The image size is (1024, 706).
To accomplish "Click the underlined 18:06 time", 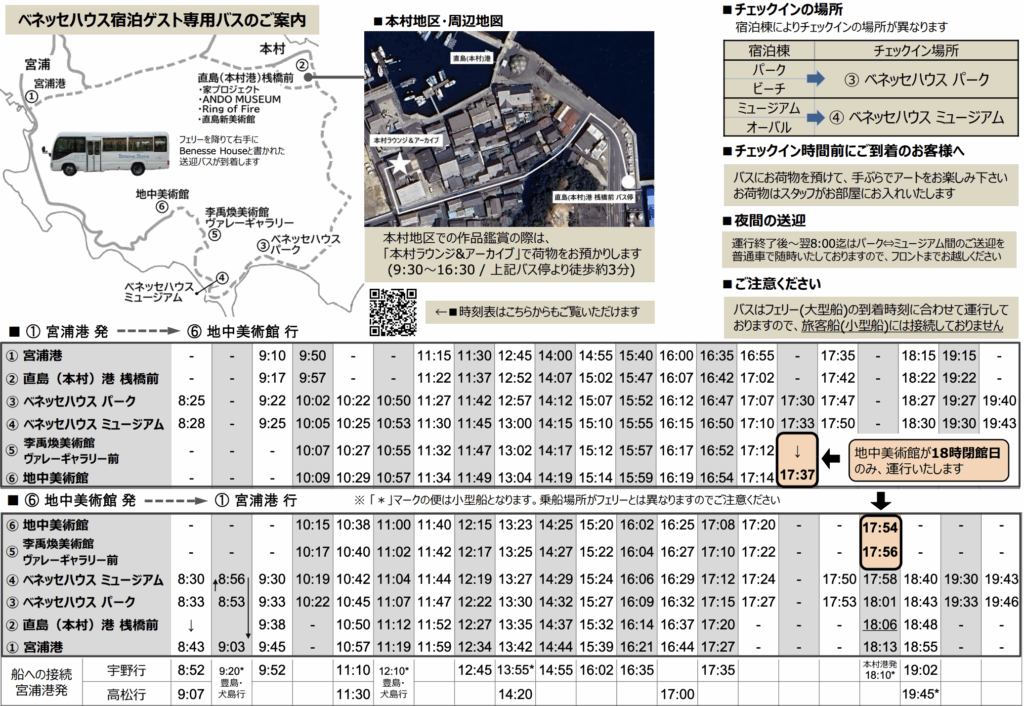I will coord(880,624).
